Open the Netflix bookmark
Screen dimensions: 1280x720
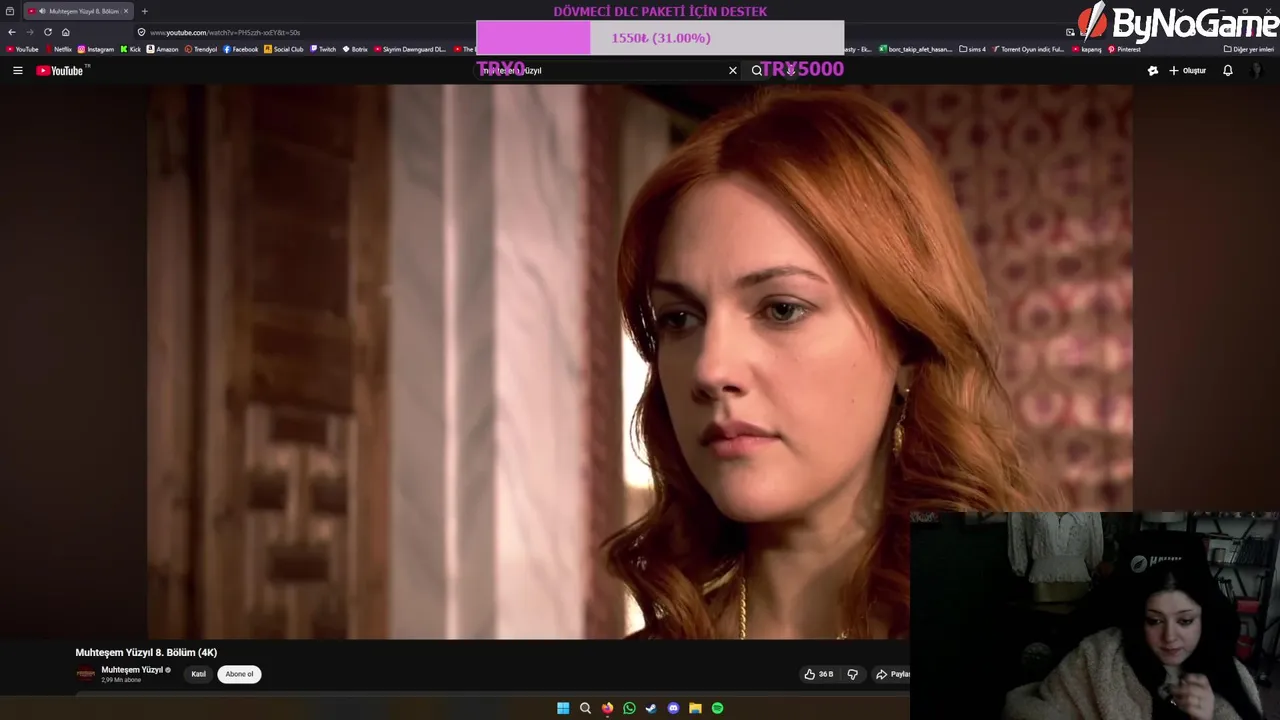pyautogui.click(x=59, y=49)
